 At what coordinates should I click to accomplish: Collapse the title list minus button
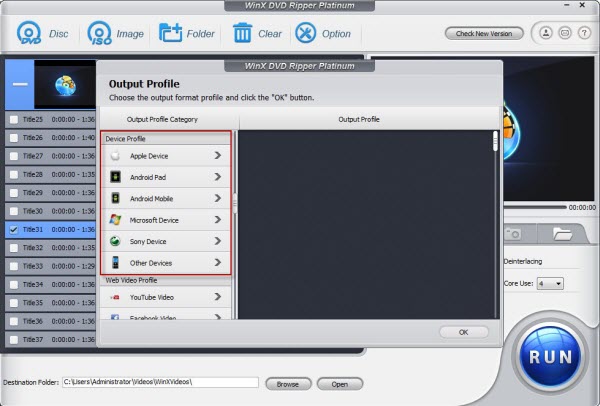pyautogui.click(x=20, y=84)
